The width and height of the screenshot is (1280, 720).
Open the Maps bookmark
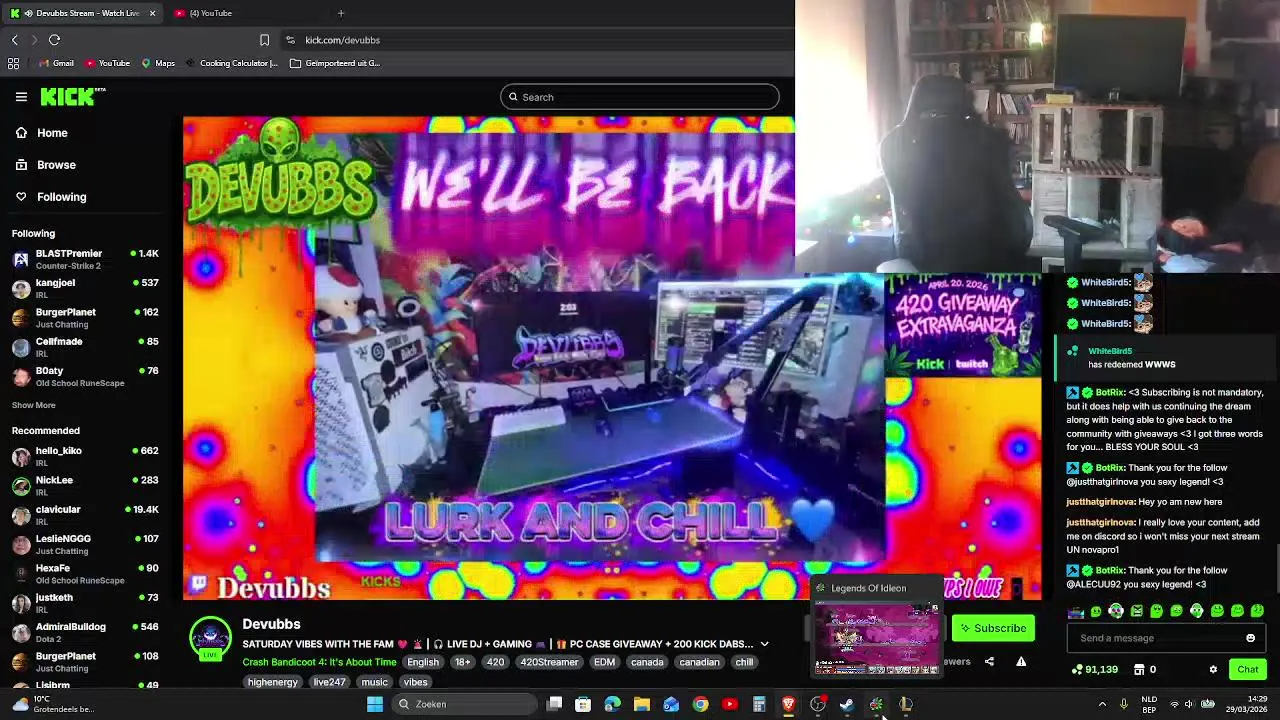[158, 63]
